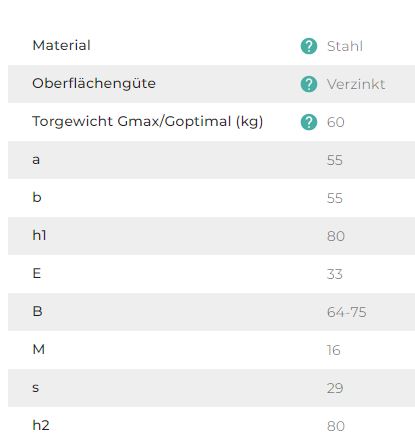Select the h2 row label
The width and height of the screenshot is (415, 443).
coord(41,425)
